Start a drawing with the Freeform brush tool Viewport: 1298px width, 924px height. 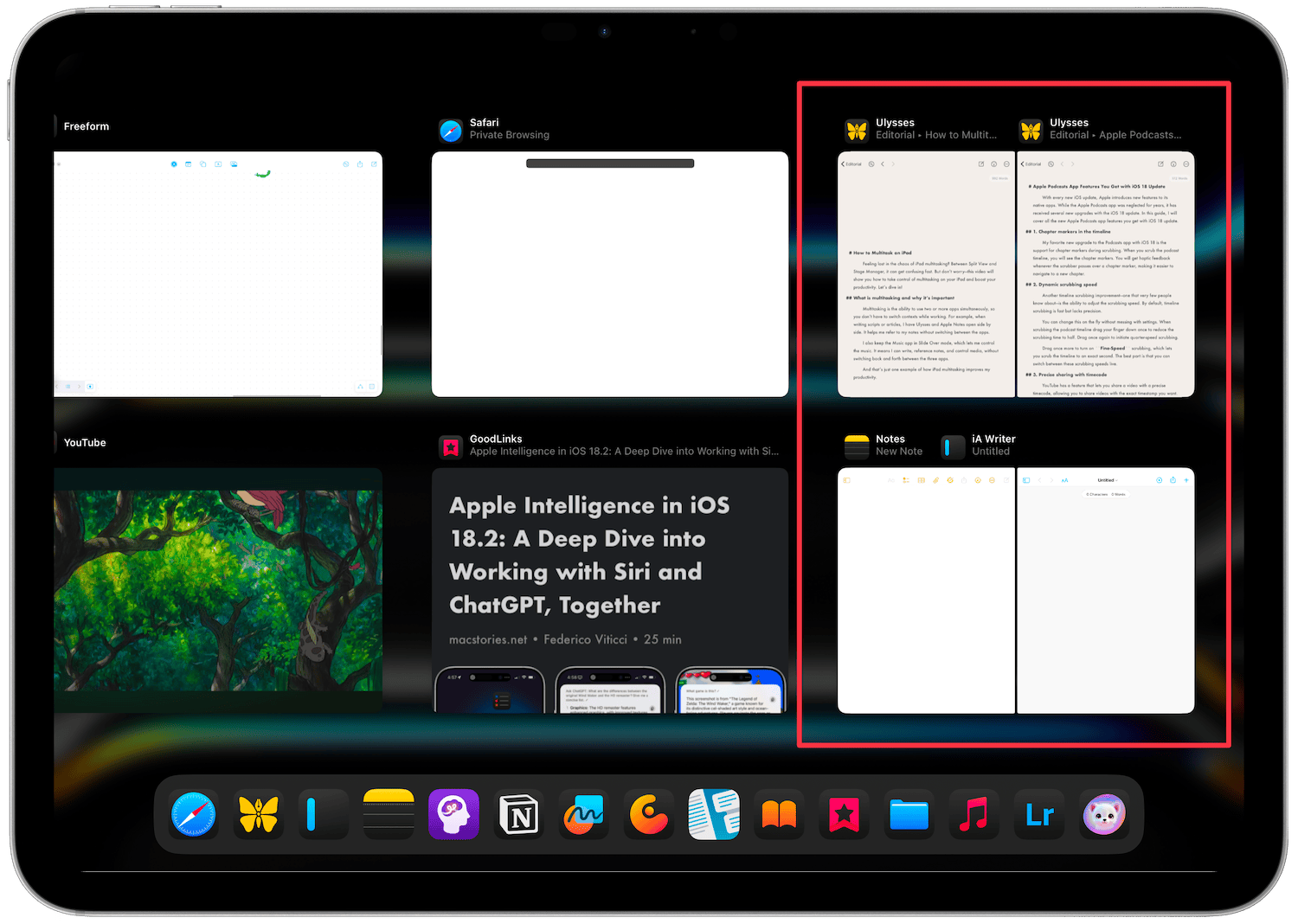point(174,164)
